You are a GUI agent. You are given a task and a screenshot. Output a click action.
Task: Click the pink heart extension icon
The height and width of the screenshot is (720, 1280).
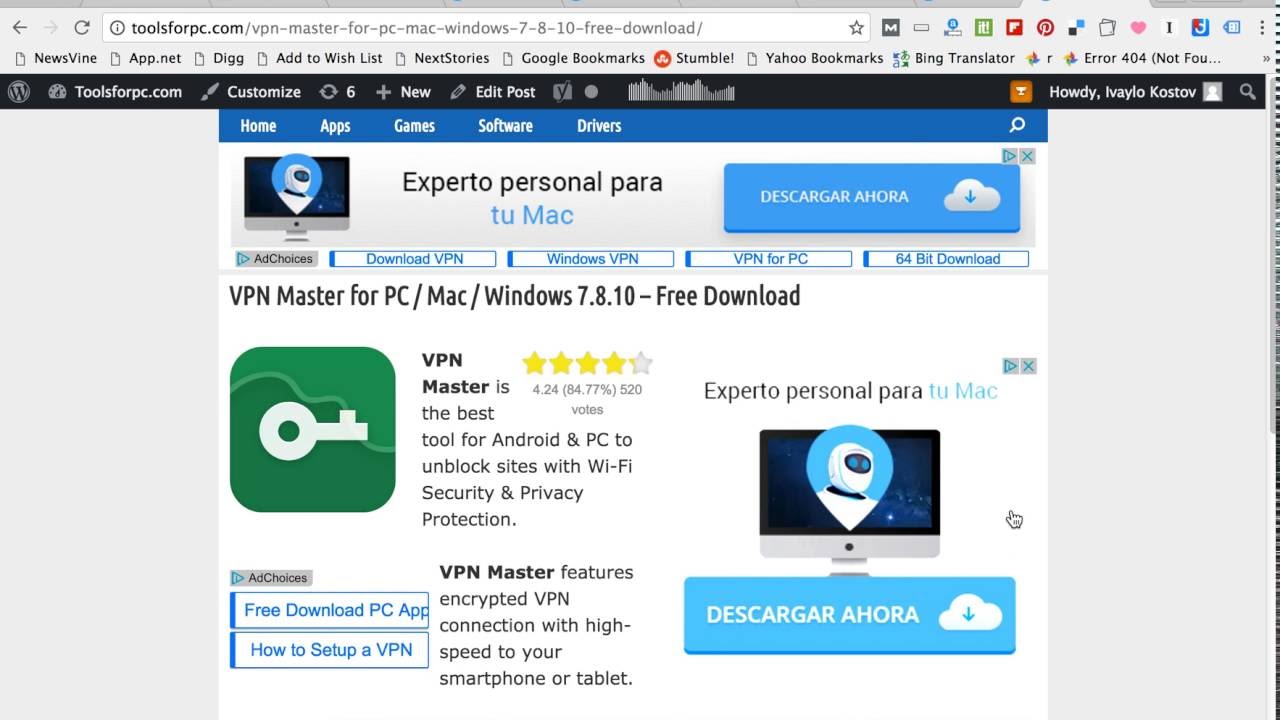coord(1138,28)
